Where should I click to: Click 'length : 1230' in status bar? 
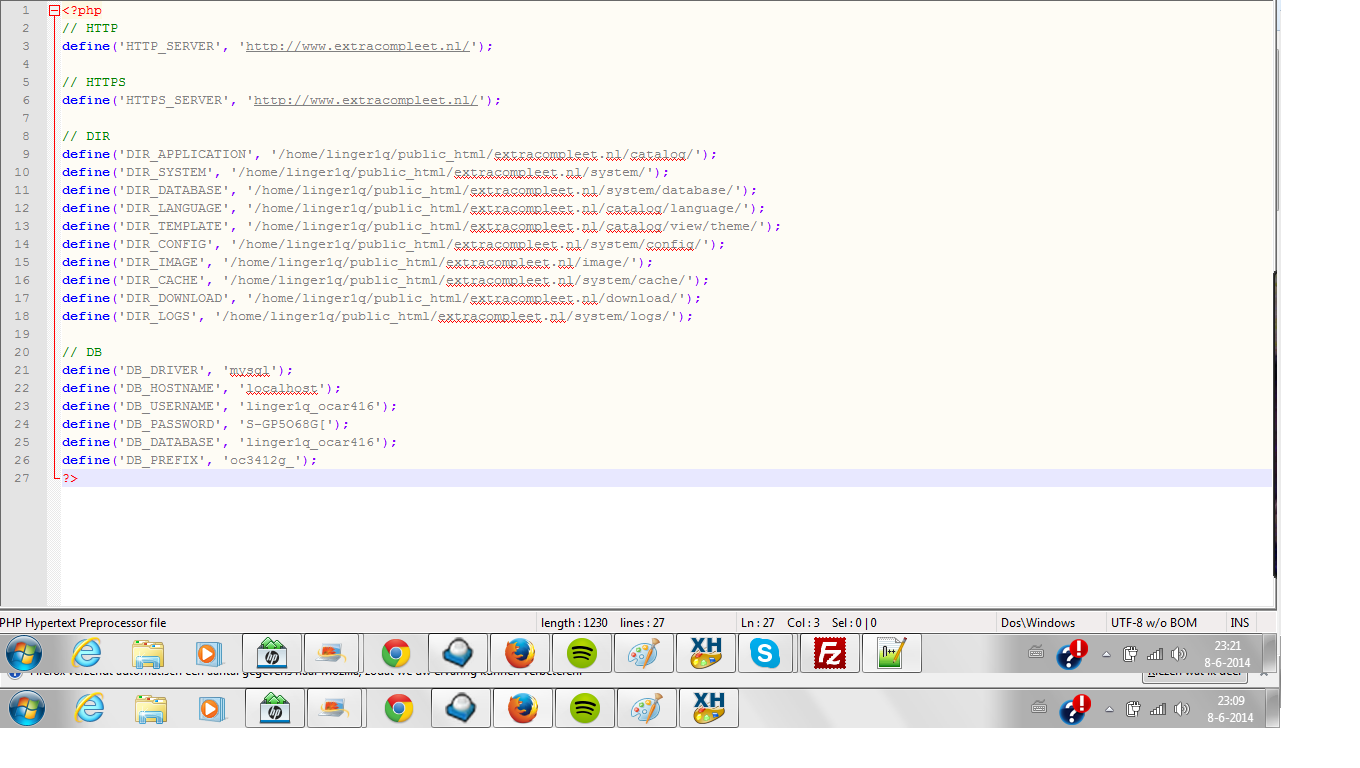coord(574,622)
